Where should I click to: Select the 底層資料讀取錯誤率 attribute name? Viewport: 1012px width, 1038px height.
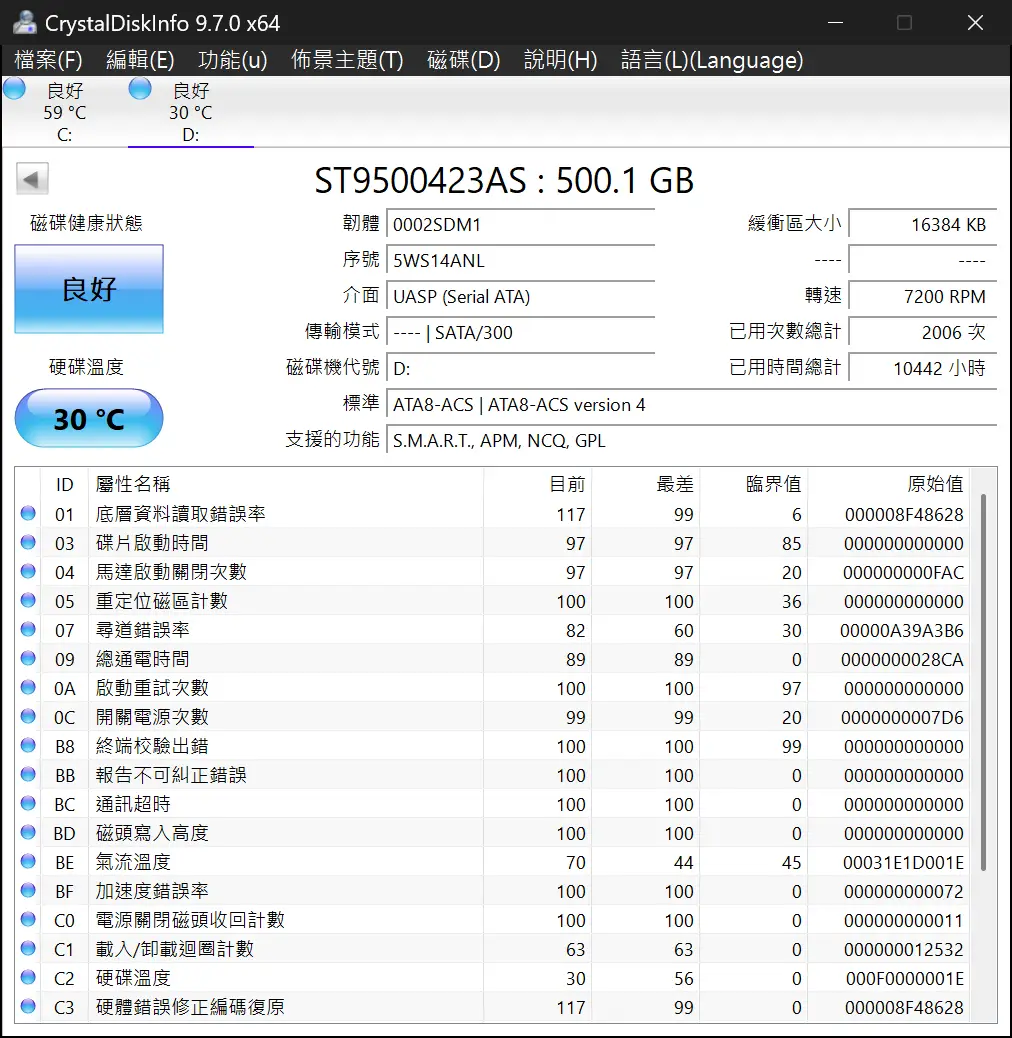click(181, 513)
